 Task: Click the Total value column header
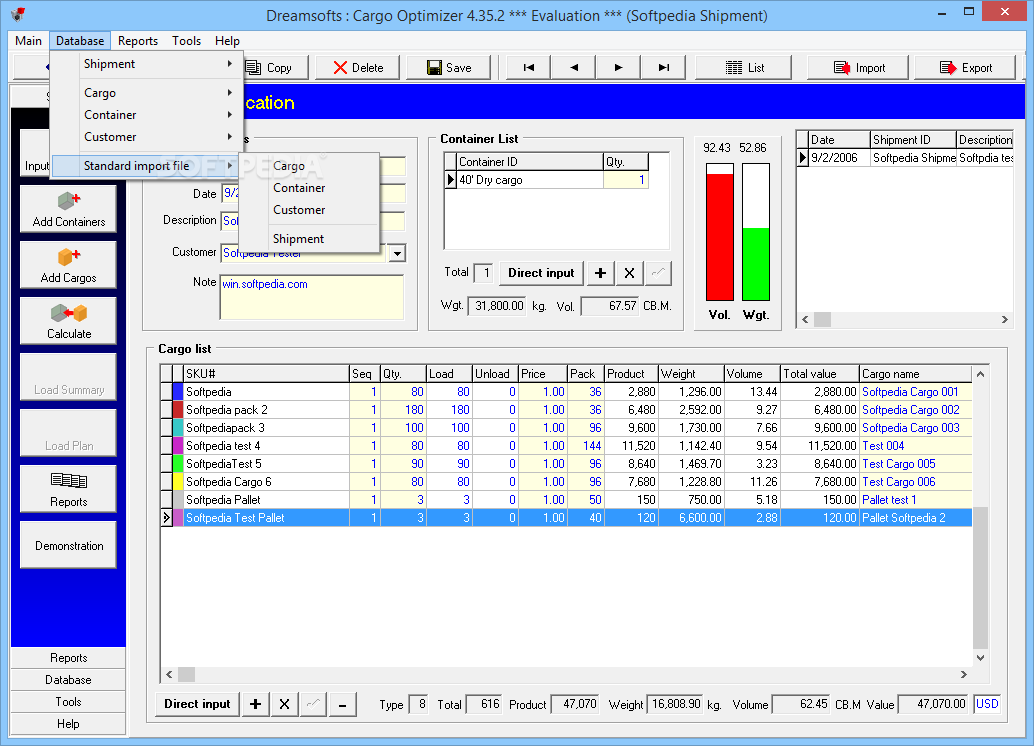(x=820, y=374)
